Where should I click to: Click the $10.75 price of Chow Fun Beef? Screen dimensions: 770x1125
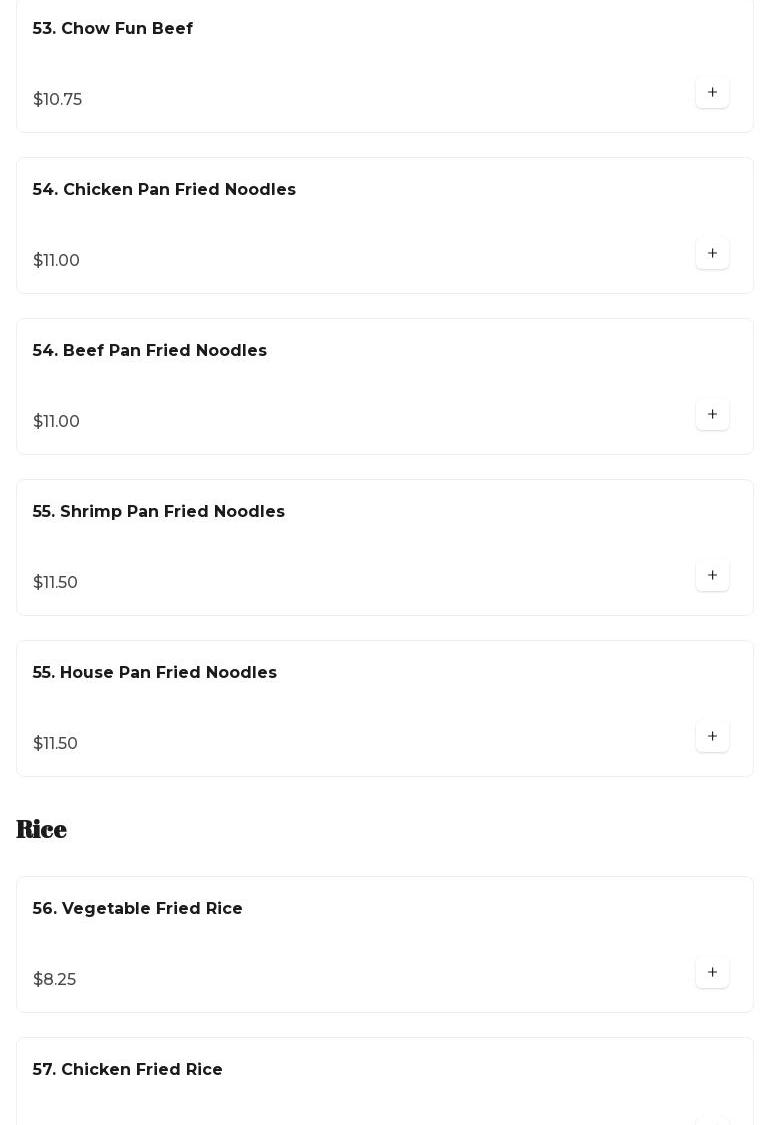coord(58,100)
